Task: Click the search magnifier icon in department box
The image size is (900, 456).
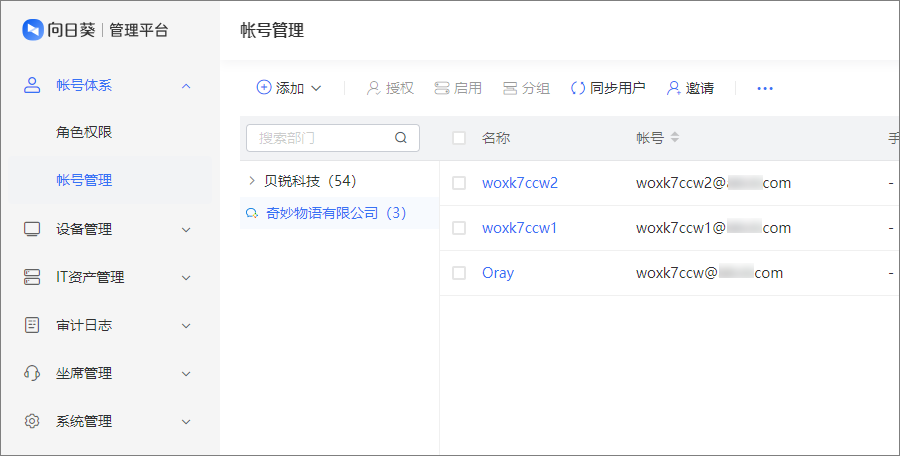Action: (401, 138)
